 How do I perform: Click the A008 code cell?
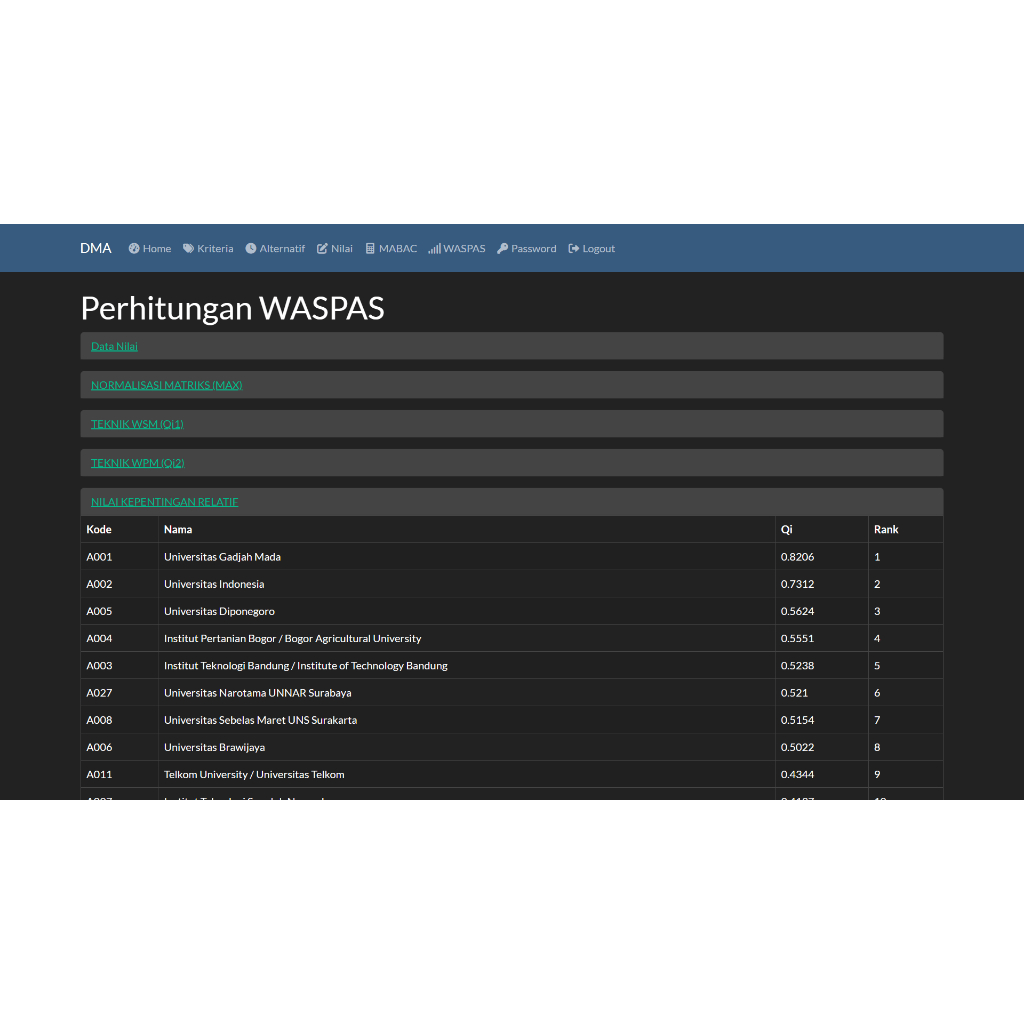click(120, 720)
